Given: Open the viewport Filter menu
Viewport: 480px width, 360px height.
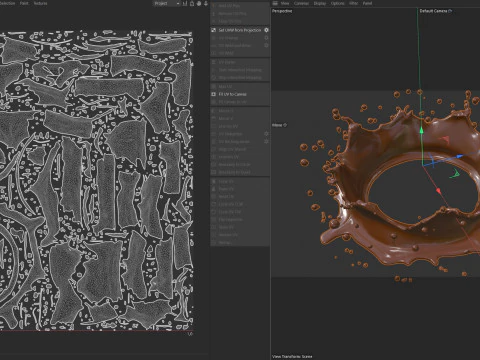Looking at the screenshot, I should (x=354, y=3).
